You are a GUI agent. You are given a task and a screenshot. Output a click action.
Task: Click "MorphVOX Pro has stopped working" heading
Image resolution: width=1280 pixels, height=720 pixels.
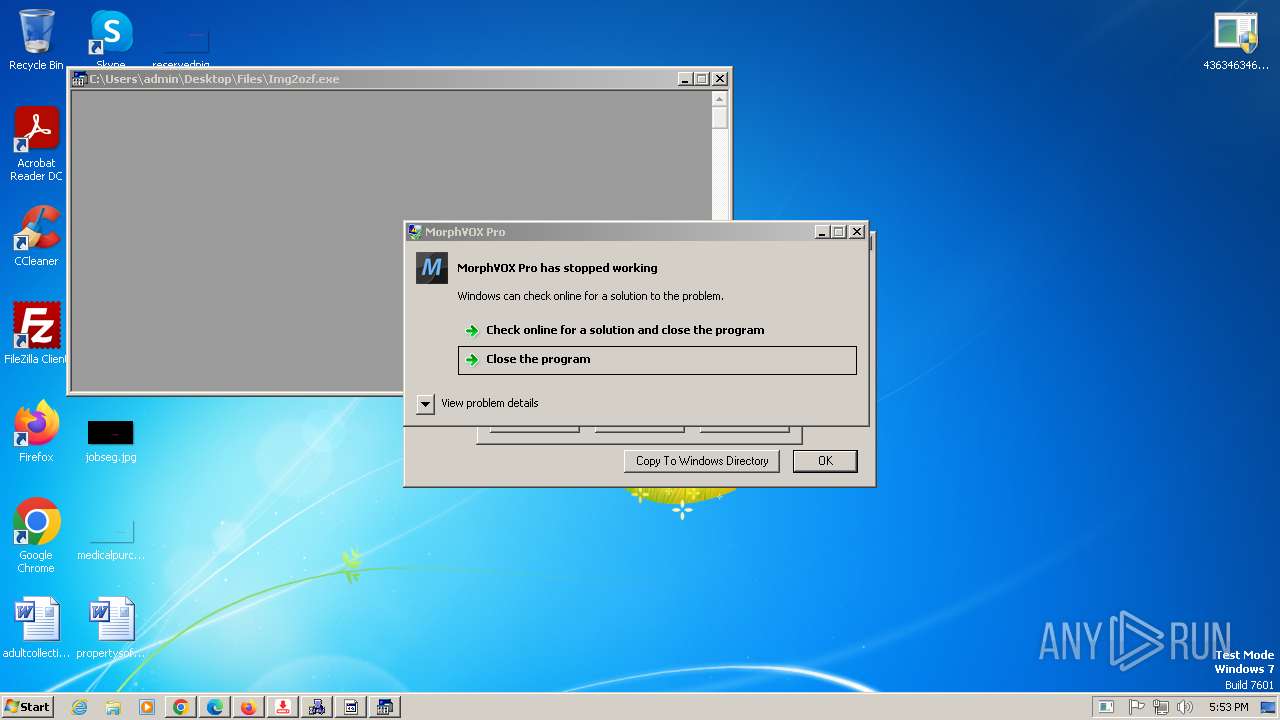click(x=557, y=268)
